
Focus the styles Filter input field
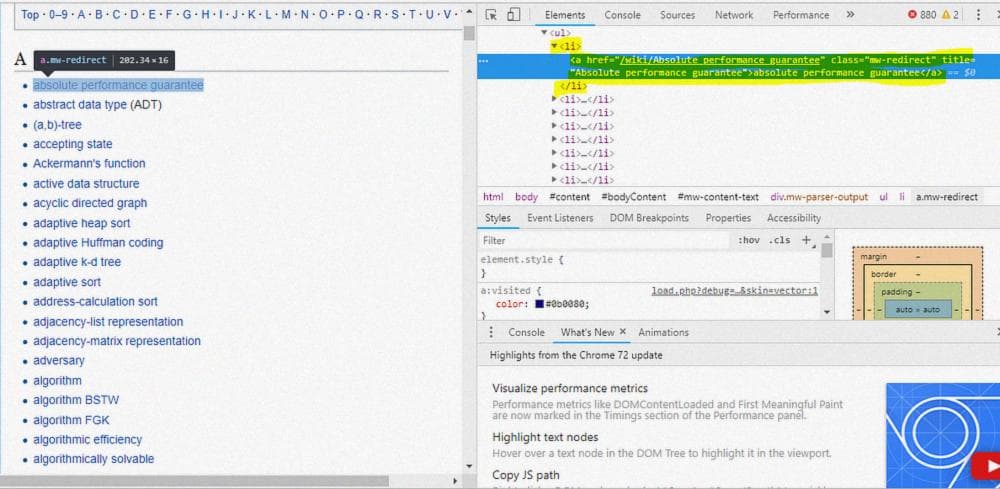tap(603, 240)
